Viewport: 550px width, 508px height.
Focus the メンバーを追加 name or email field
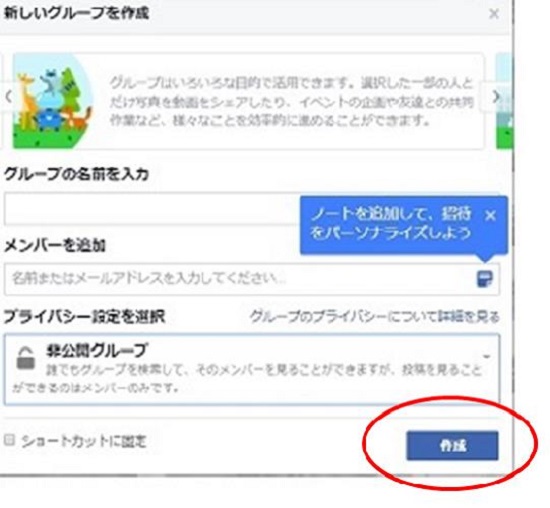[252, 279]
